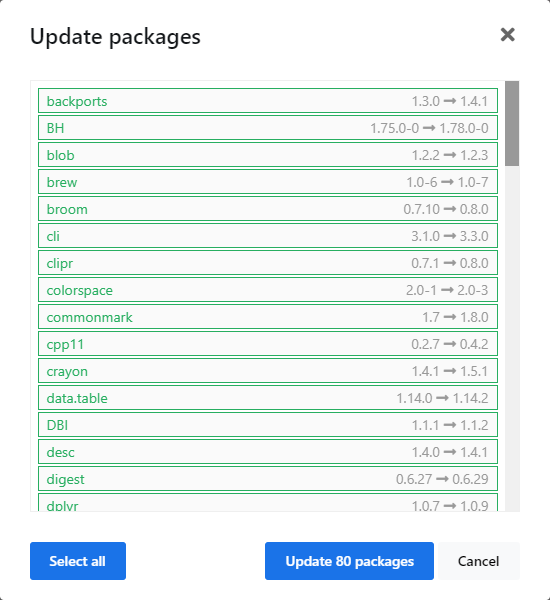Toggle the BH package selection
The image size is (550, 600).
(268, 128)
